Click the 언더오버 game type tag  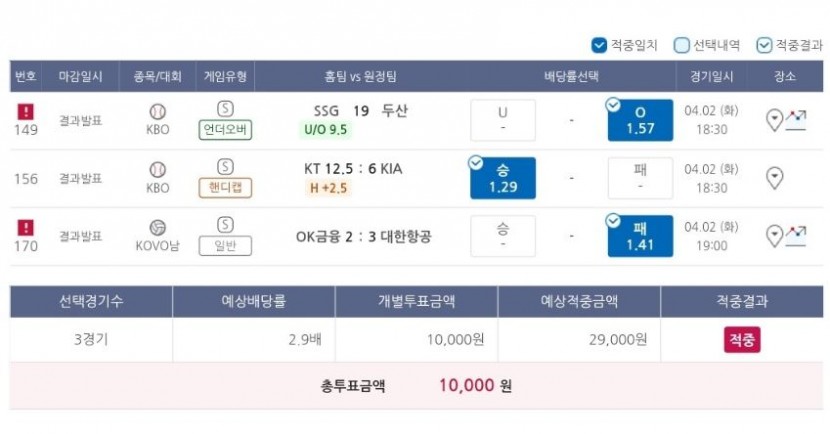225,130
